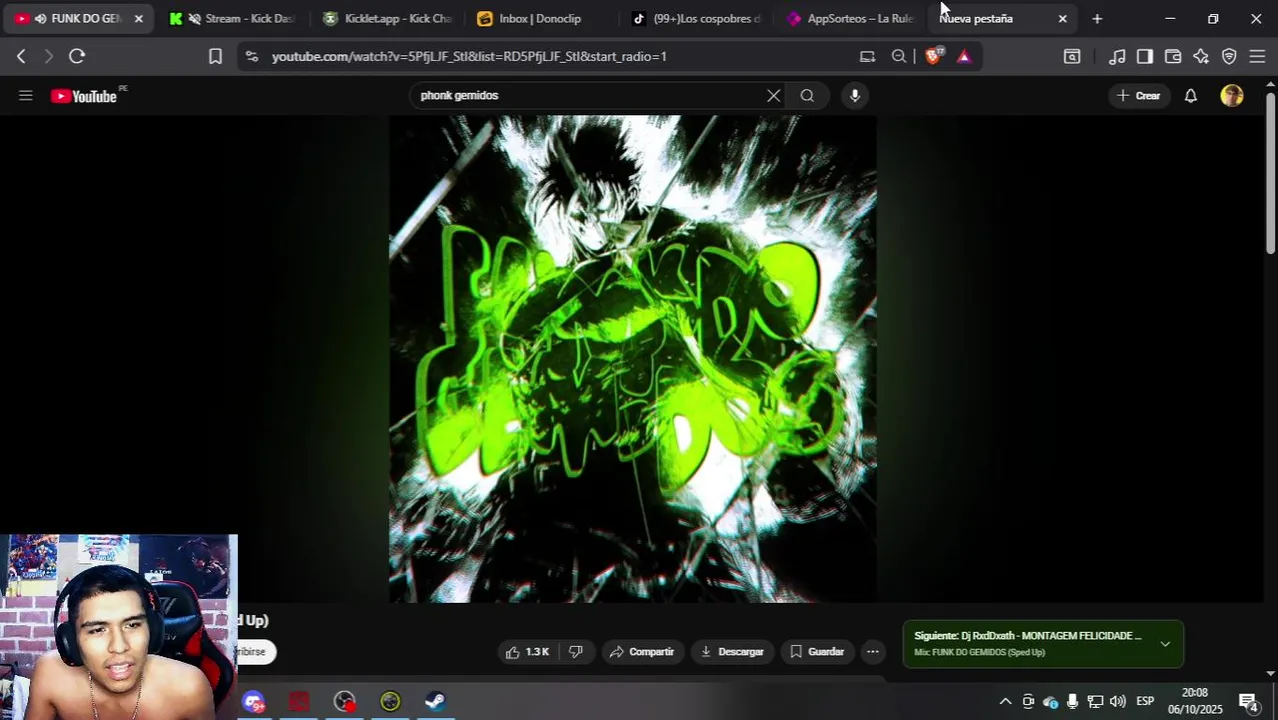
Task: Click the video player thumbnail
Action: (633, 359)
